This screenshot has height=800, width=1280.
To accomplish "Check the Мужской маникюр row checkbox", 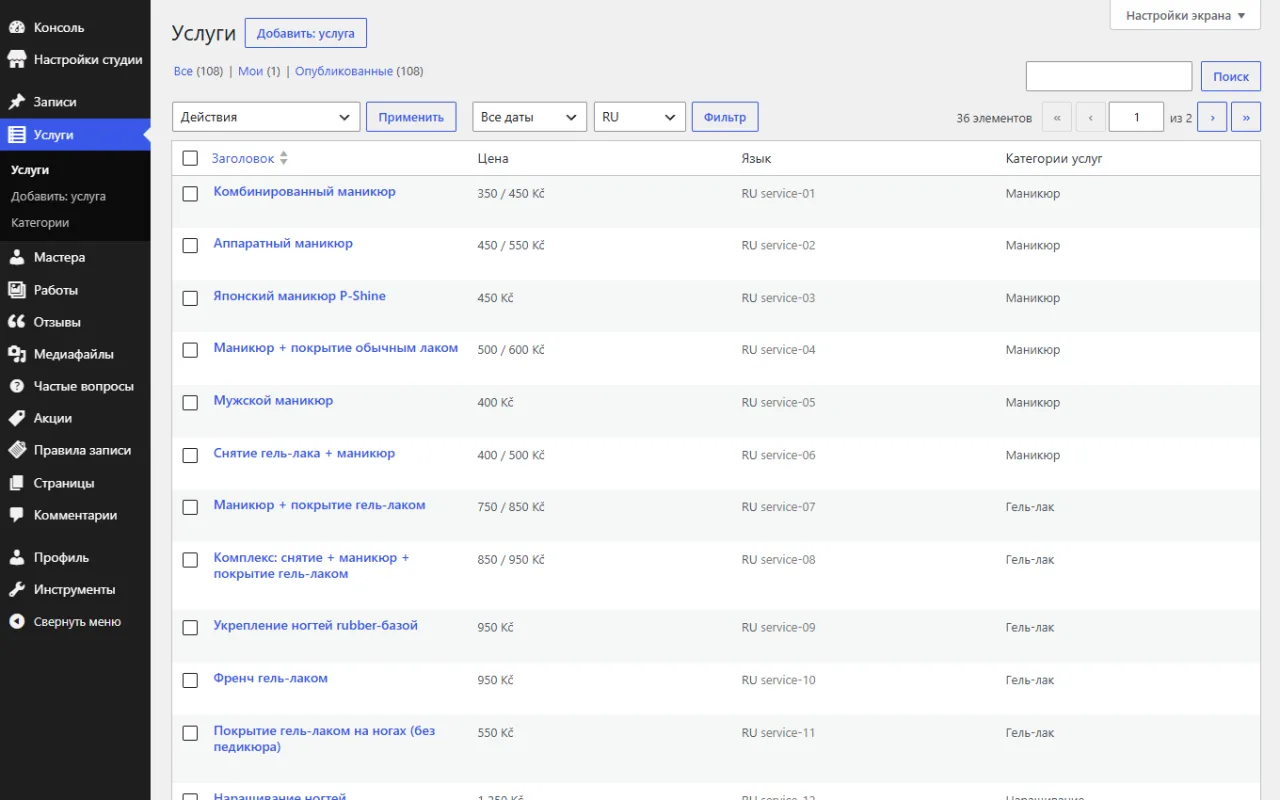I will pyautogui.click(x=190, y=402).
